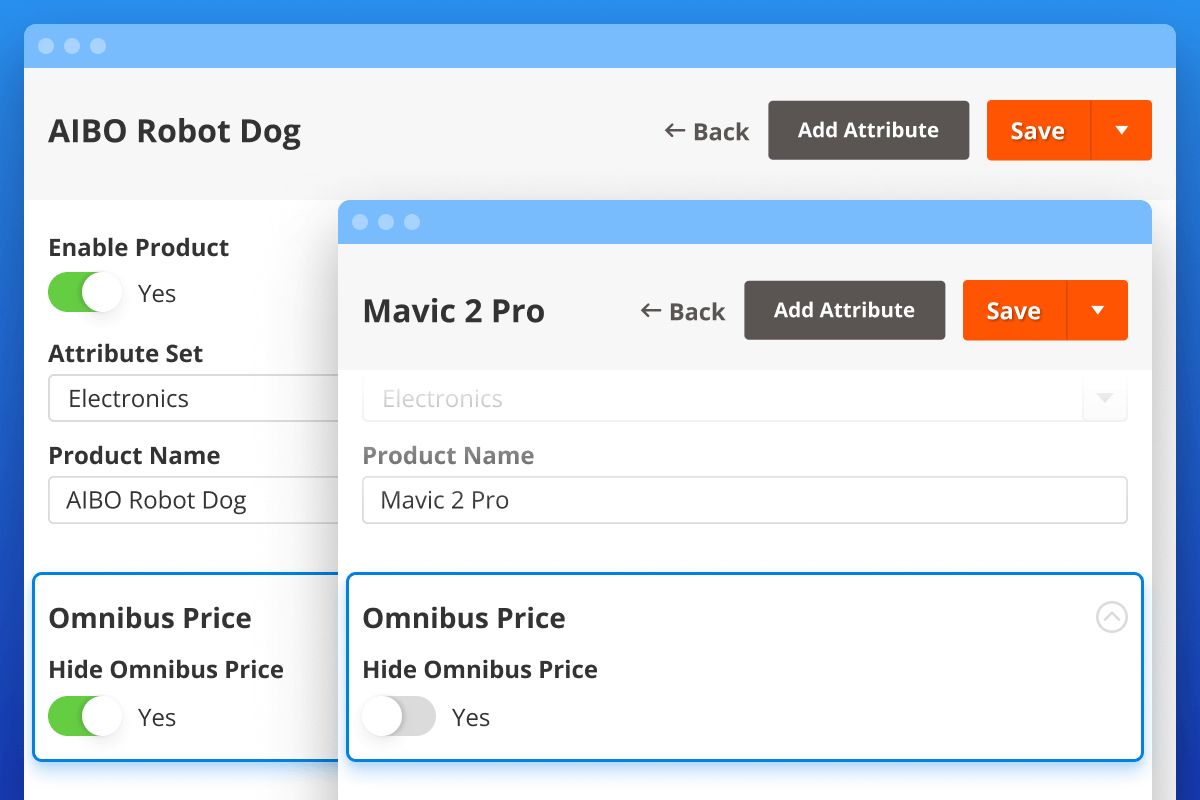Open Save dropdown arrow in AIBO Robot Dog window
Image resolution: width=1200 pixels, height=800 pixels.
tap(1122, 130)
